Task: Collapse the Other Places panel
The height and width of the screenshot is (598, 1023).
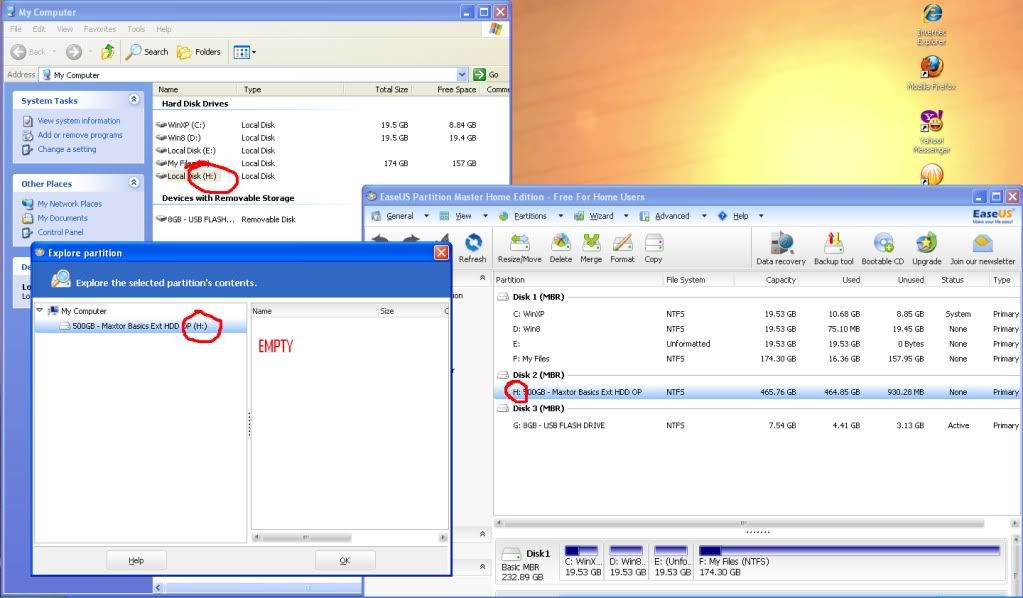Action: 134,183
